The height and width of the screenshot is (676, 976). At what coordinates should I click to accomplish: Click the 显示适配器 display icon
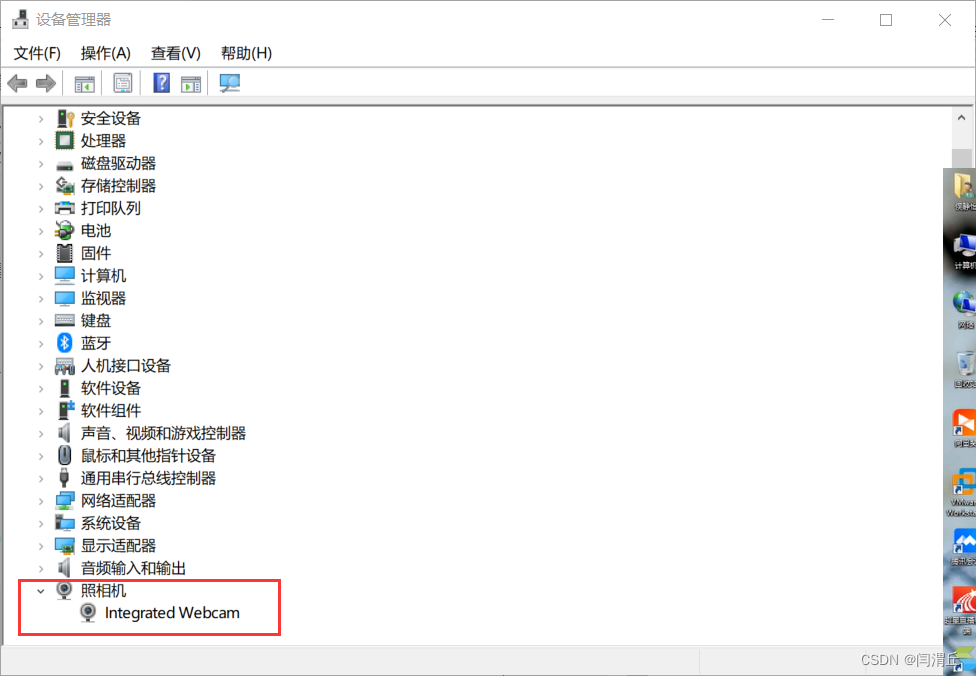click(65, 546)
